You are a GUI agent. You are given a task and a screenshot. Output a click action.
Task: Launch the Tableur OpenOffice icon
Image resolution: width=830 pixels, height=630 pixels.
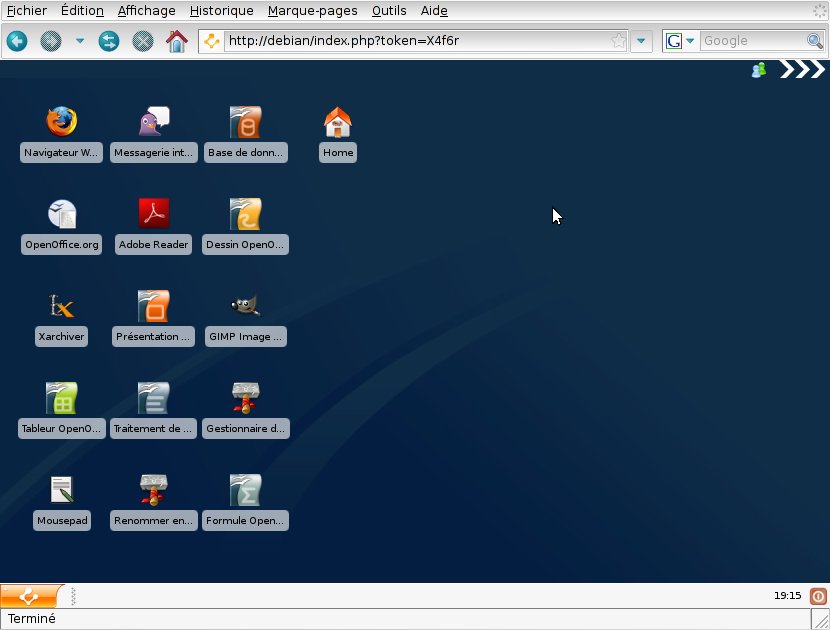(61, 398)
